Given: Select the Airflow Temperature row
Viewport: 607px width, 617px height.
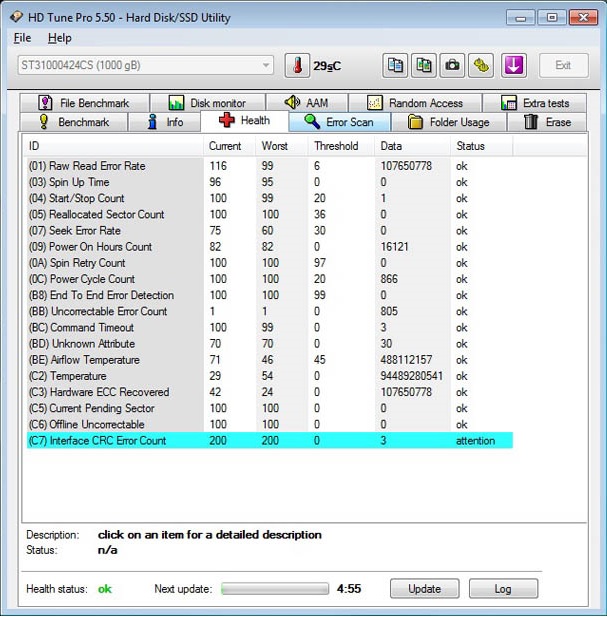Looking at the screenshot, I should (270, 360).
